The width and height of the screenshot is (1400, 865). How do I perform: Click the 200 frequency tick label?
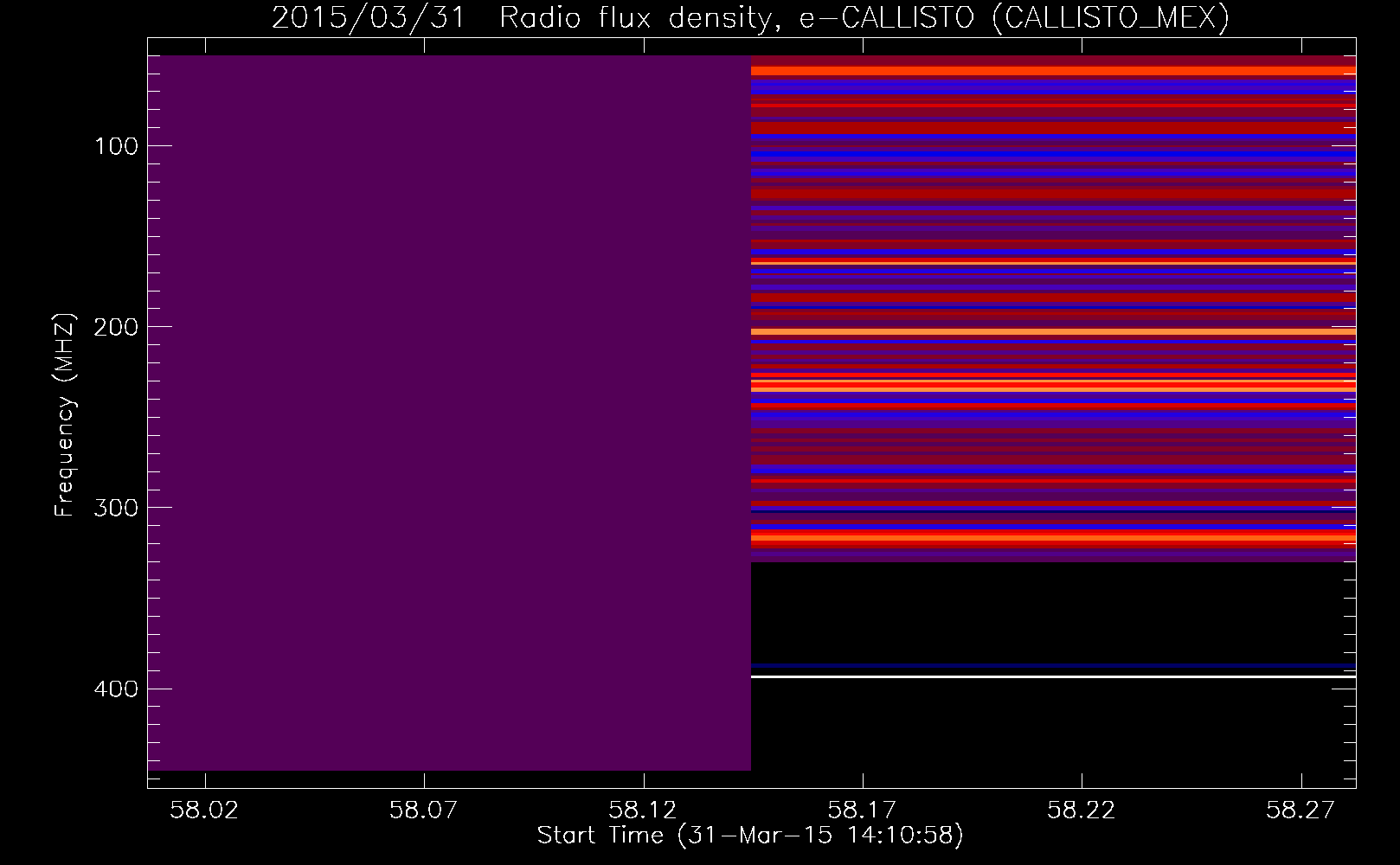(117, 327)
